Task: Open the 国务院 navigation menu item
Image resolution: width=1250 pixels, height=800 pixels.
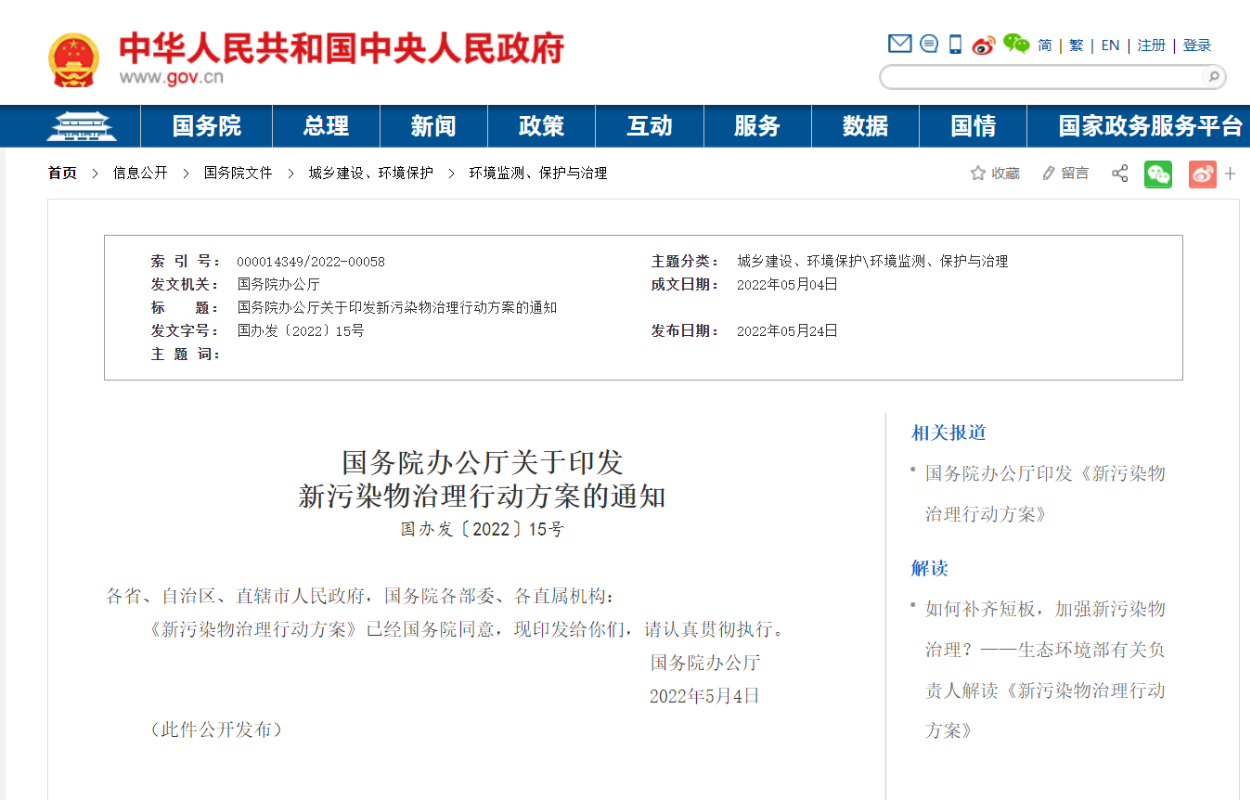Action: 207,126
